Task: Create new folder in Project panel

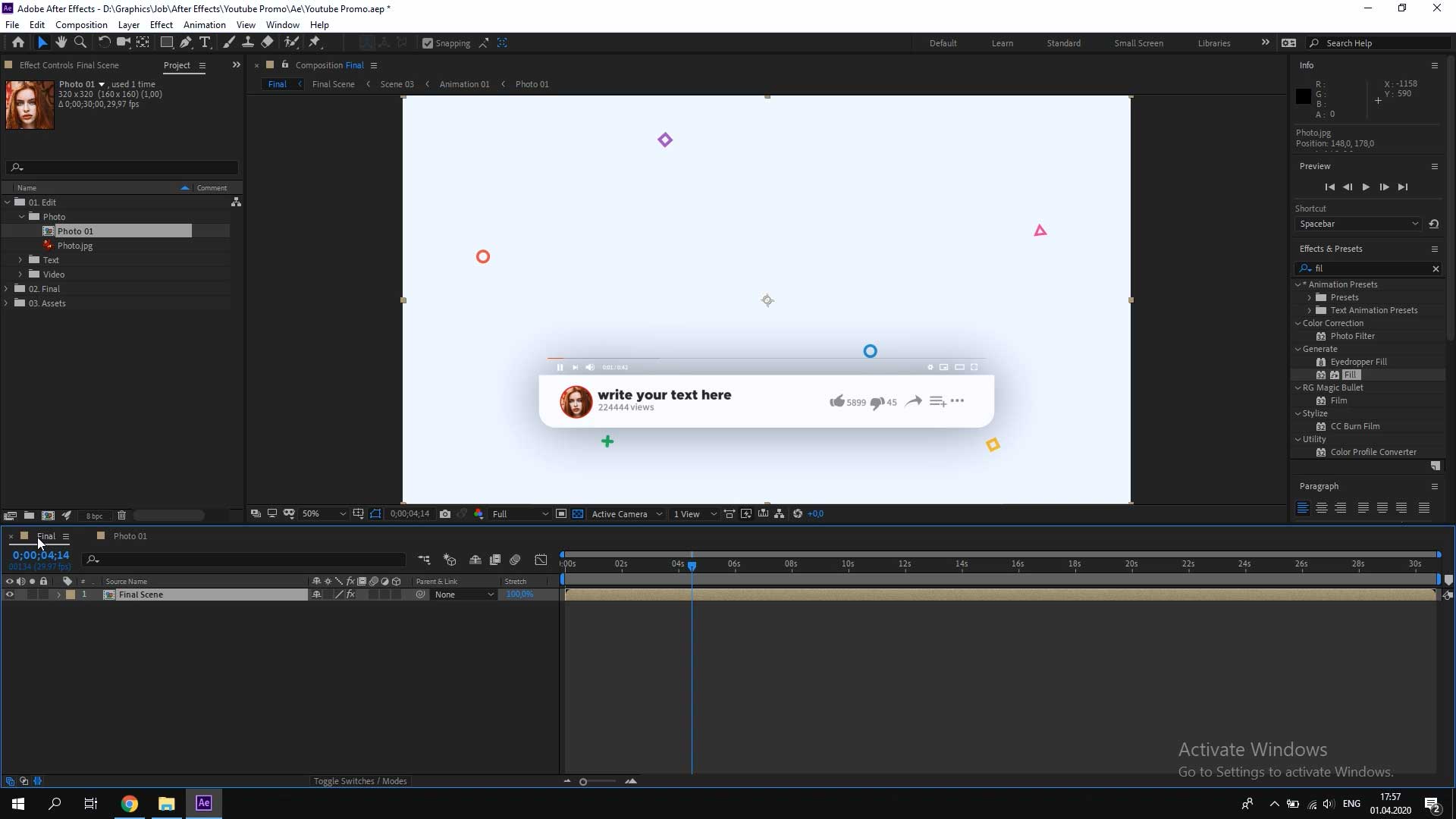Action: pyautogui.click(x=29, y=516)
